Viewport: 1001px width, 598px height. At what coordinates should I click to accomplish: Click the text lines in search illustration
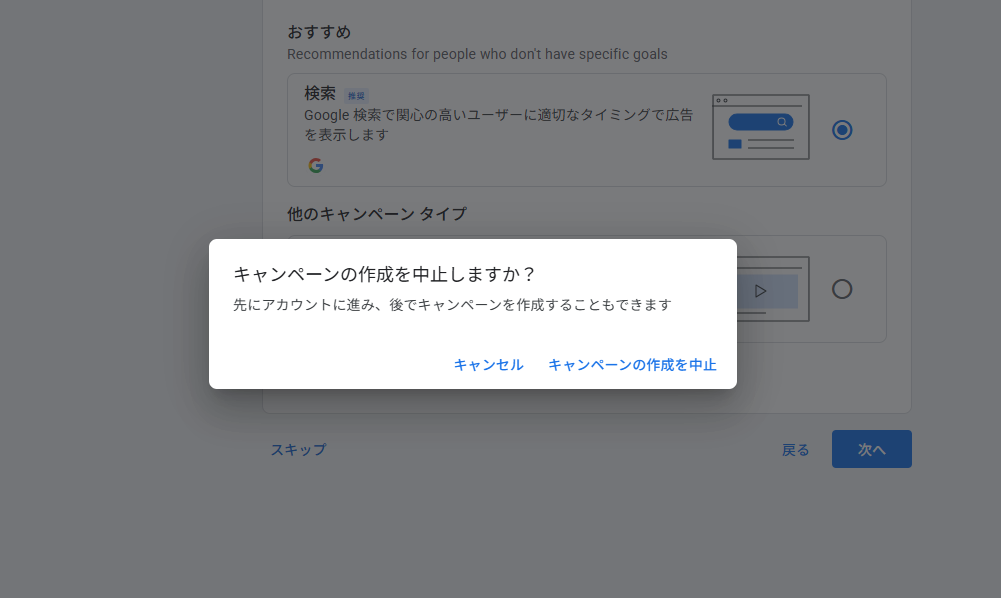coord(770,145)
